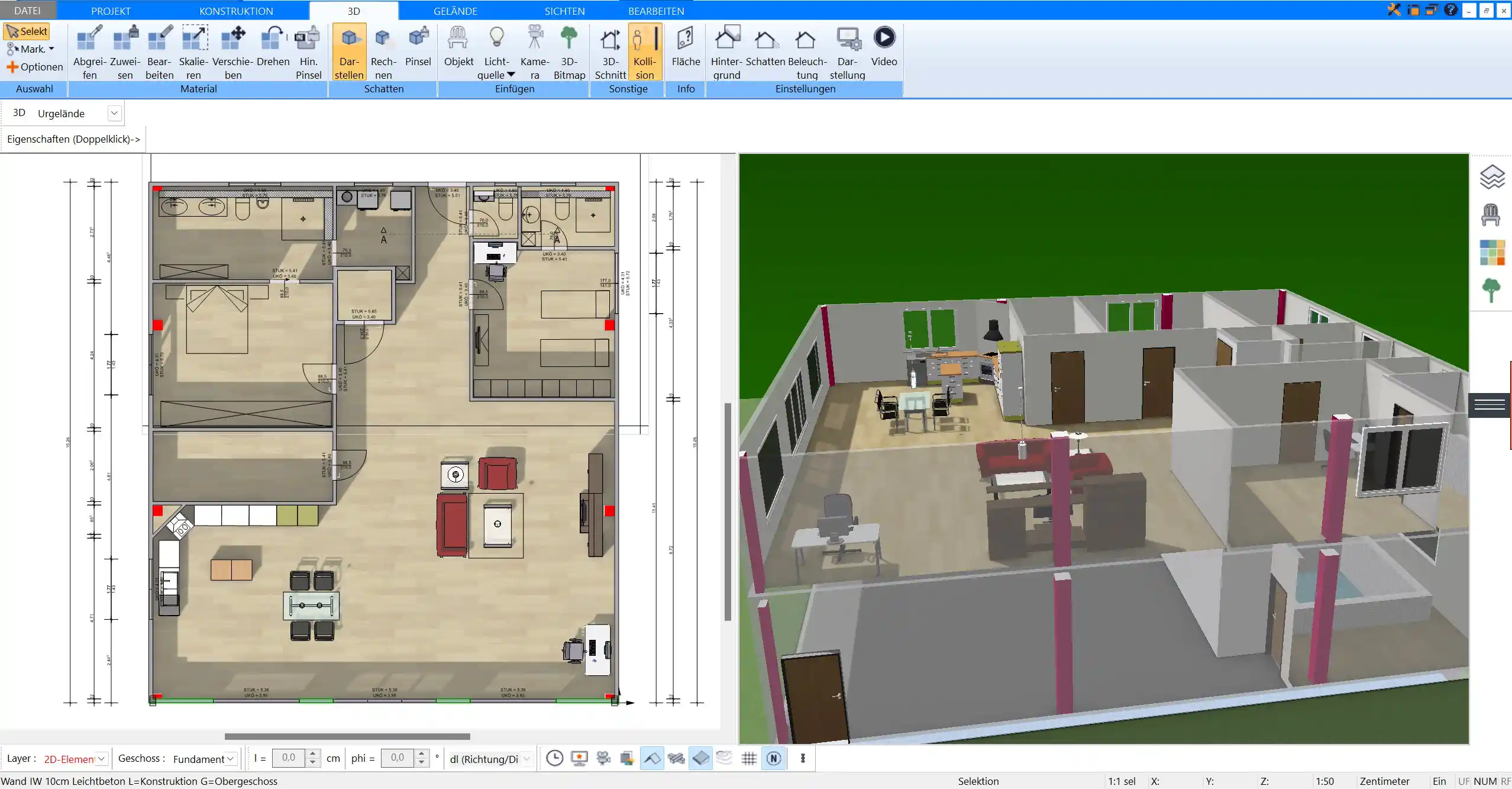Click Eigenschaften (Doppelklick)-> label
Image resolution: width=1512 pixels, height=789 pixels.
coord(73,139)
